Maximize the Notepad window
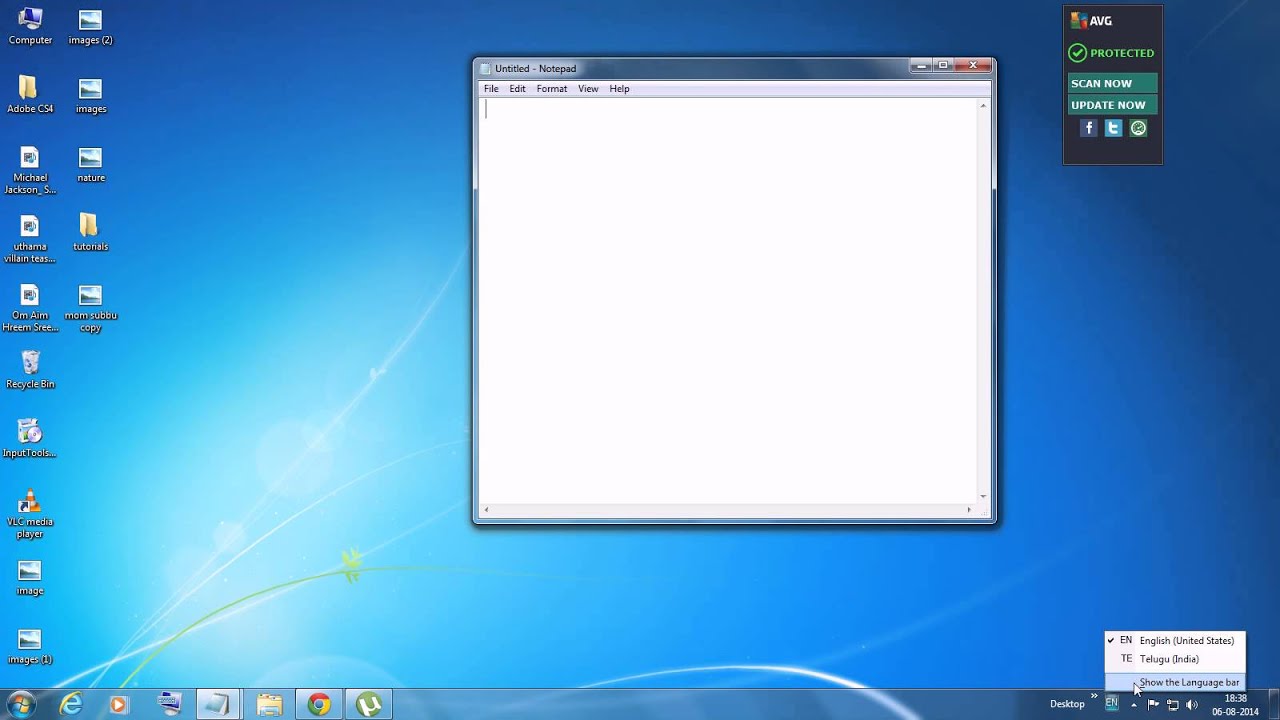Viewport: 1280px width, 720px height. tap(942, 66)
